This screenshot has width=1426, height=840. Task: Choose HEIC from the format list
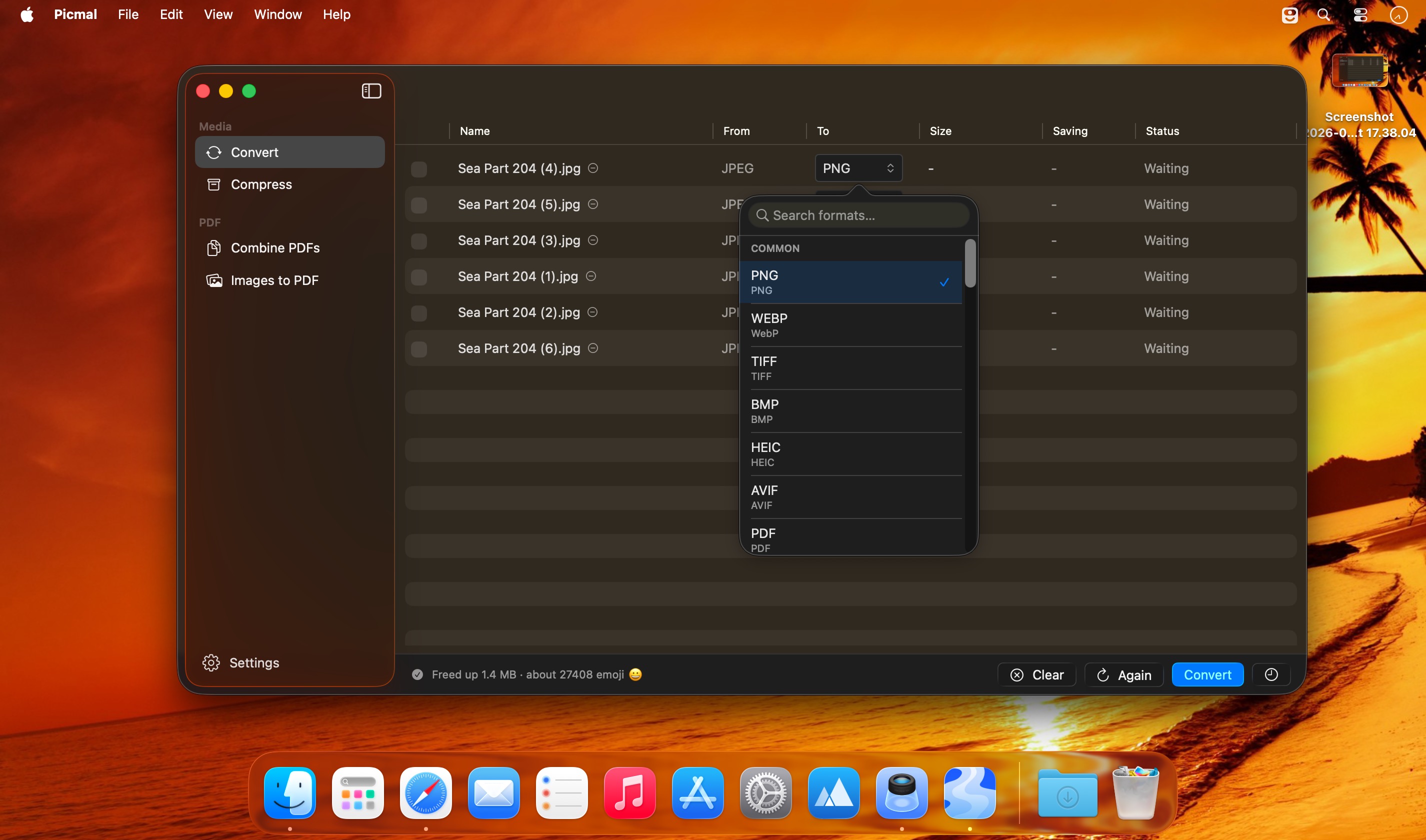click(x=850, y=454)
